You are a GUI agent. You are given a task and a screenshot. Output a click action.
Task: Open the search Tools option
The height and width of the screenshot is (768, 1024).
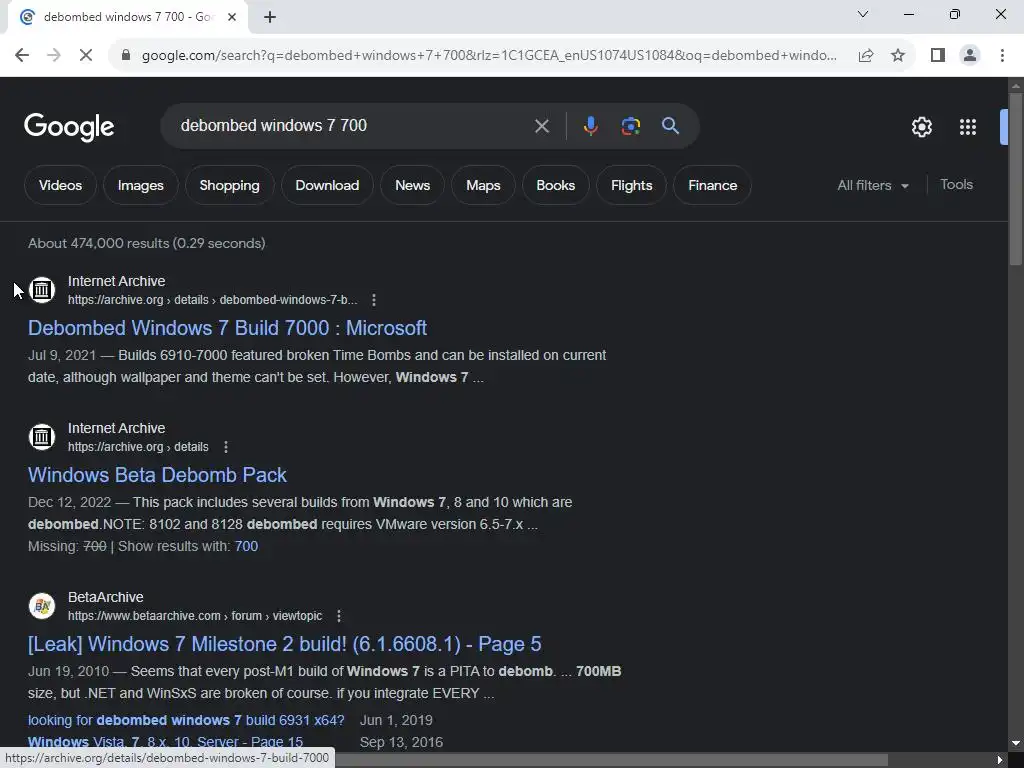956,185
